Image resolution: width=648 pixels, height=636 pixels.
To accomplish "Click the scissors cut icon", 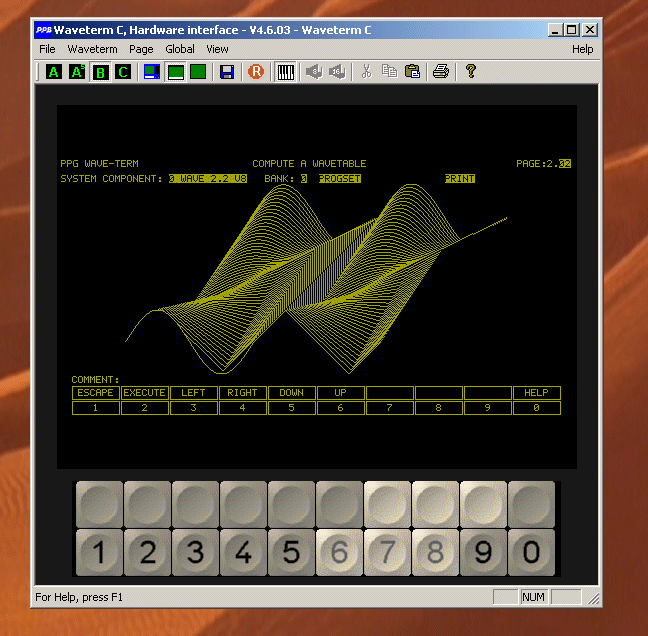I will pyautogui.click(x=366, y=72).
